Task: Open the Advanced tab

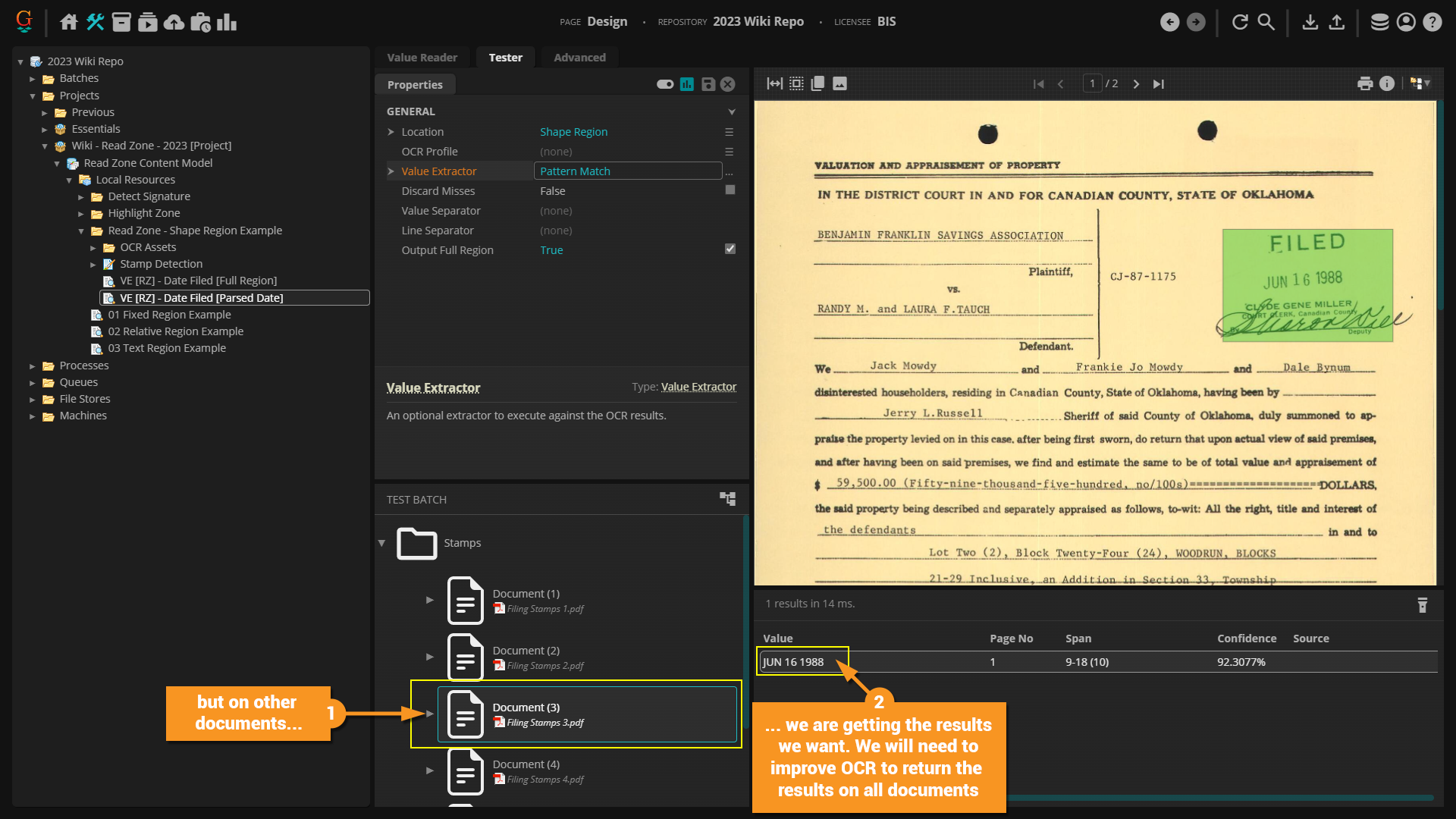Action: (x=579, y=58)
